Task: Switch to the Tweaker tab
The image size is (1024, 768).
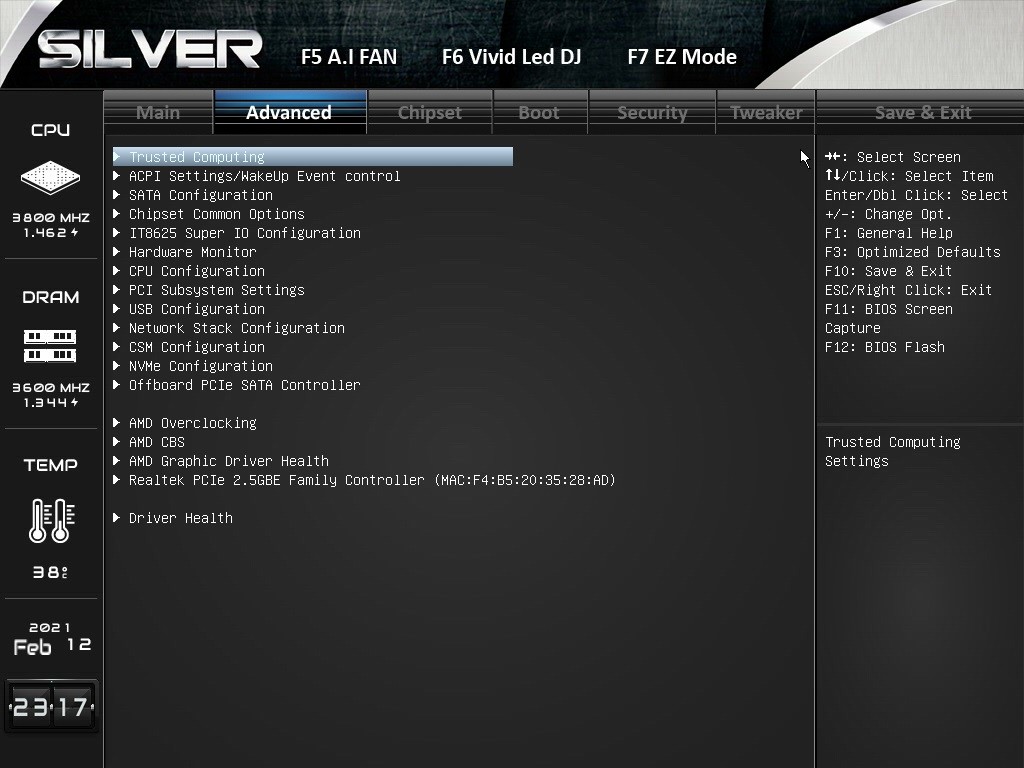Action: pos(766,112)
